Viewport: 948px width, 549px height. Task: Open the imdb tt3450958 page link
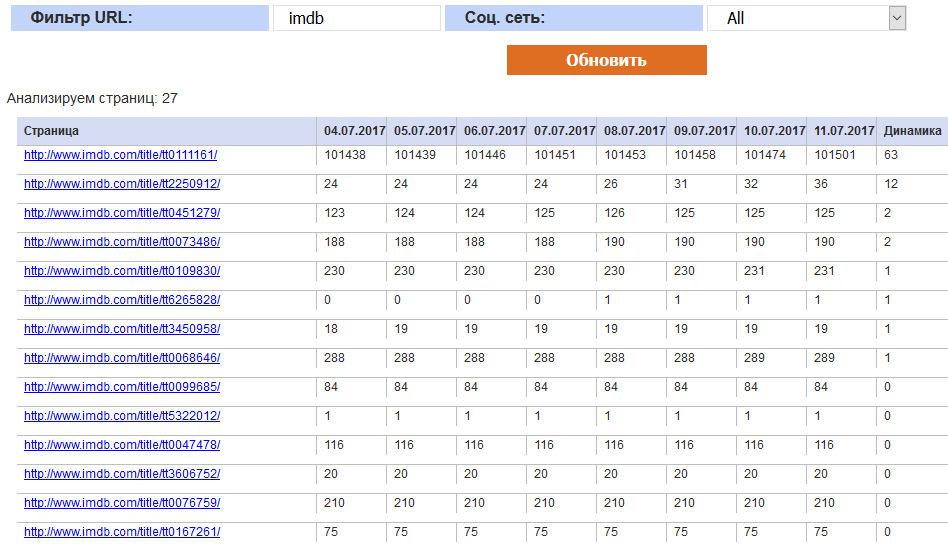coord(122,329)
